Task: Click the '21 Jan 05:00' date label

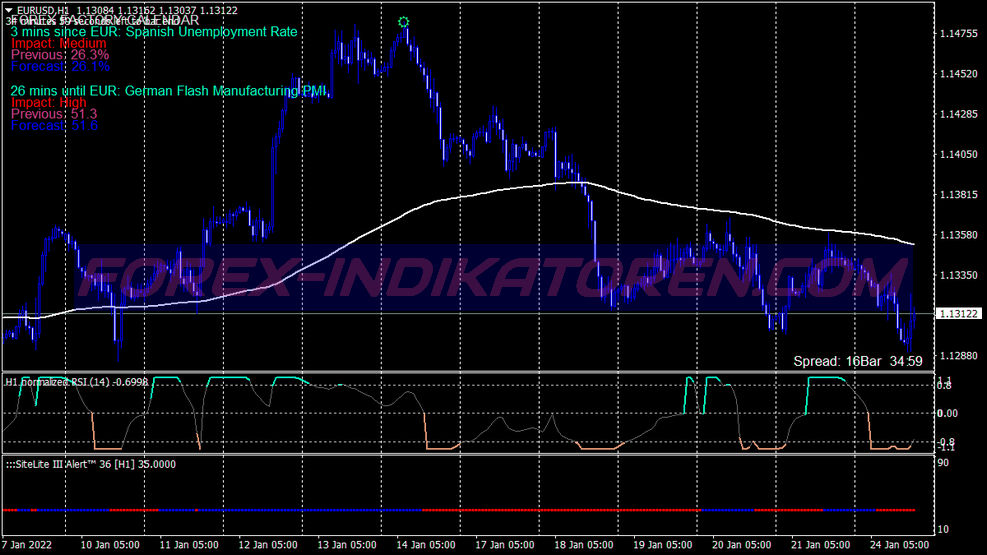Action: pyautogui.click(x=820, y=544)
